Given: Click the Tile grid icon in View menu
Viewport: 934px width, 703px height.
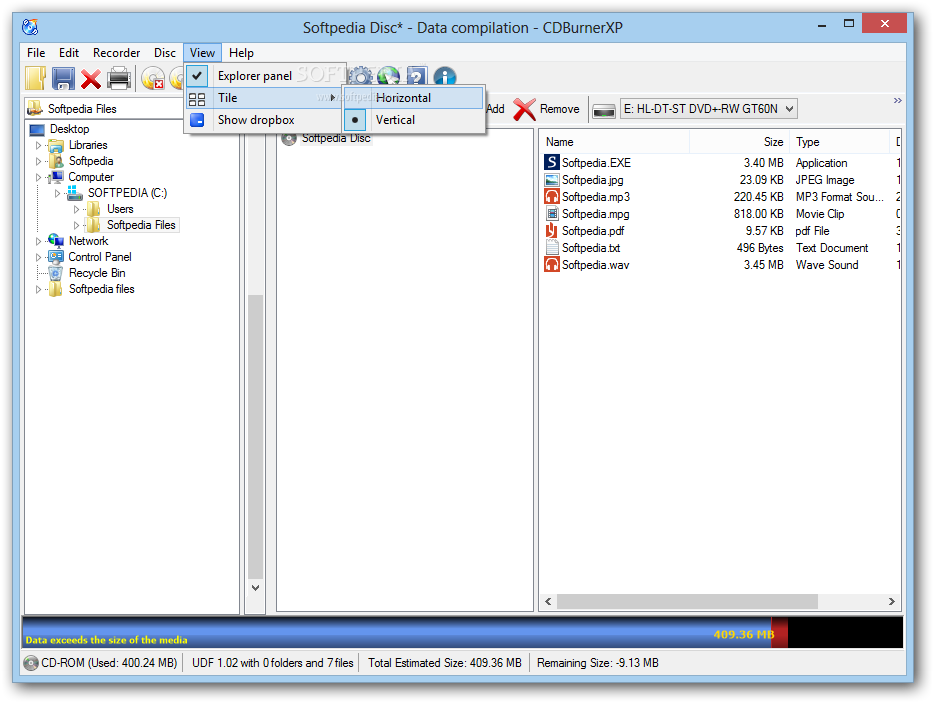Looking at the screenshot, I should [197, 98].
